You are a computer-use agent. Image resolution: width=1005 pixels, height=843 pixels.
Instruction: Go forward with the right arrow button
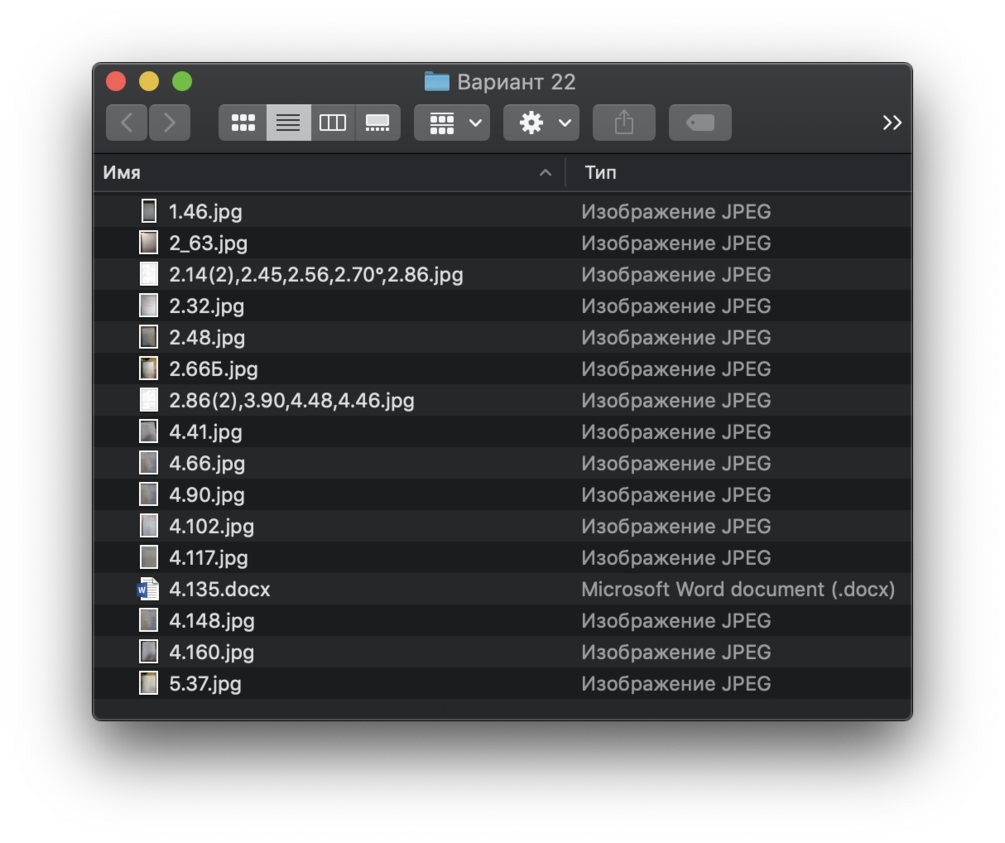pyautogui.click(x=169, y=122)
